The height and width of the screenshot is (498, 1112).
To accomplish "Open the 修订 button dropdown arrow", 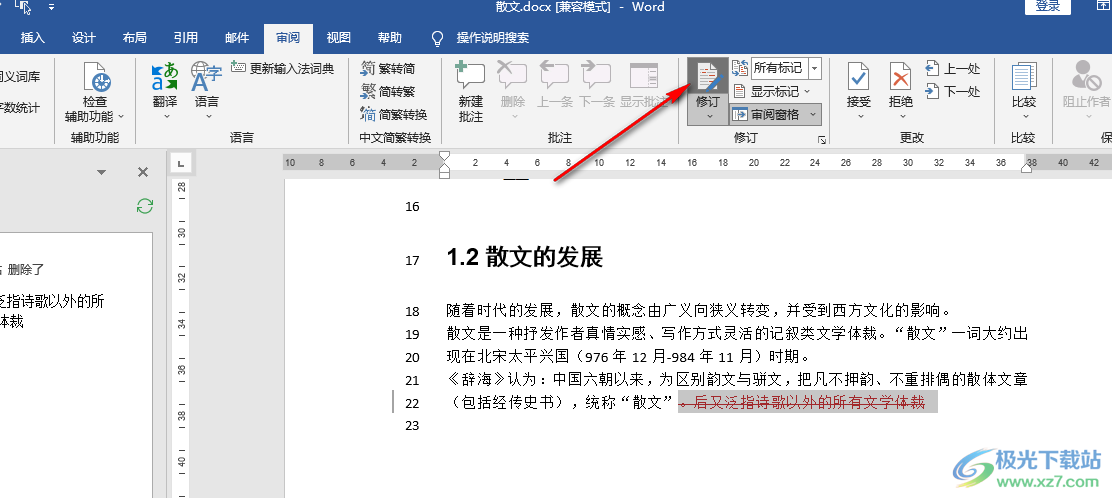I will (707, 116).
